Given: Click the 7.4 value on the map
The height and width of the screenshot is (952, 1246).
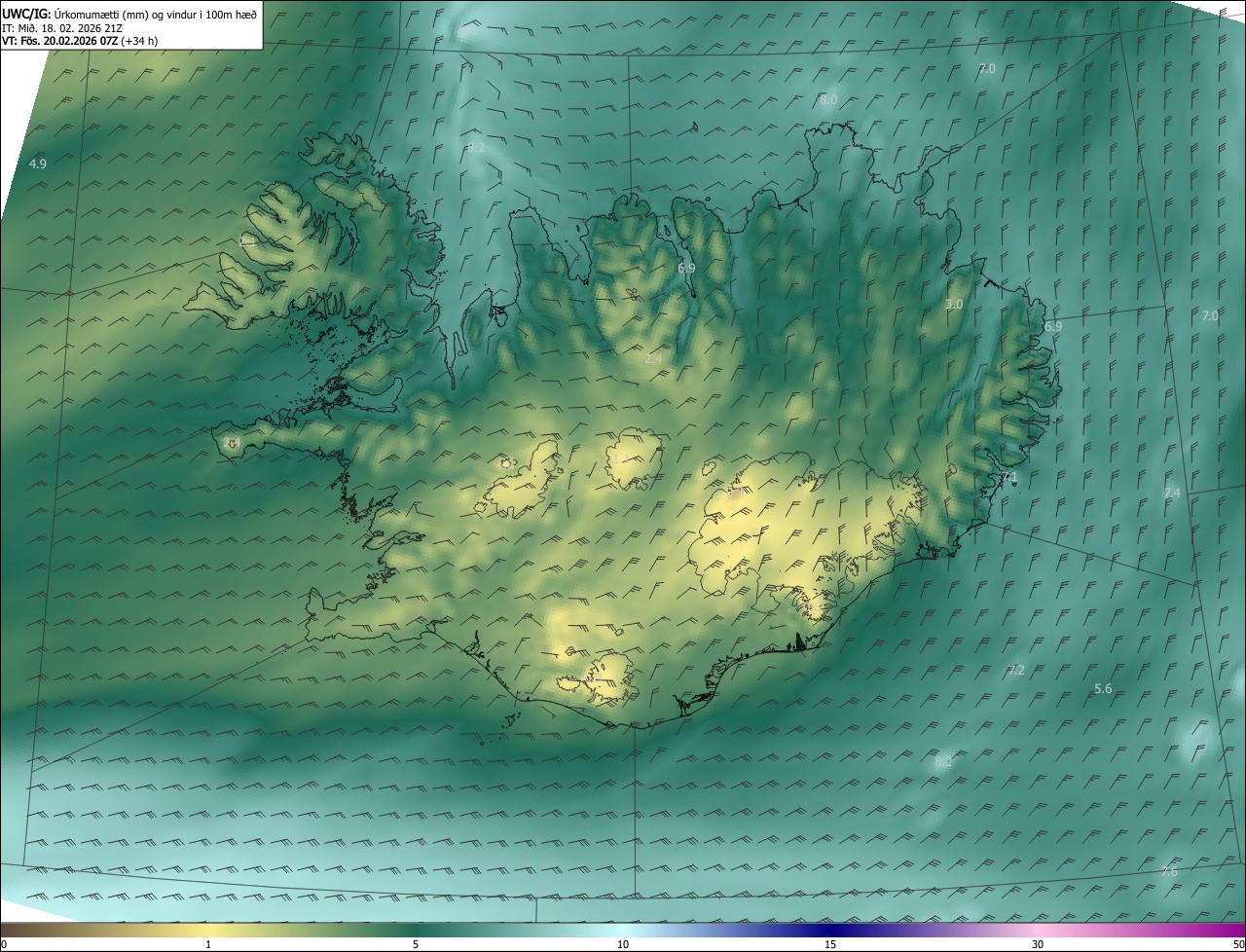Looking at the screenshot, I should (x=1172, y=494).
